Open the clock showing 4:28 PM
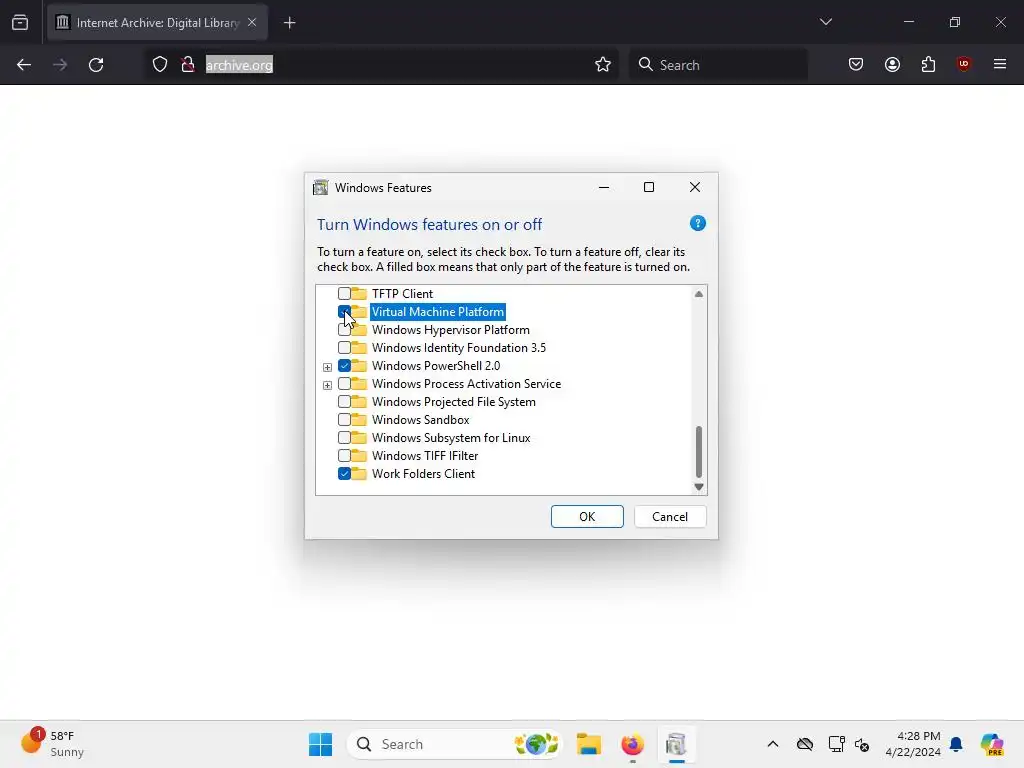Screen dimensions: 1024x768 tap(913, 744)
